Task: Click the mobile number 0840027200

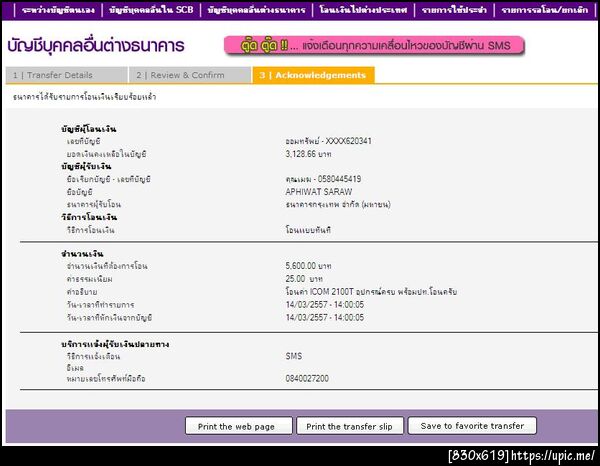Action: pyautogui.click(x=307, y=378)
